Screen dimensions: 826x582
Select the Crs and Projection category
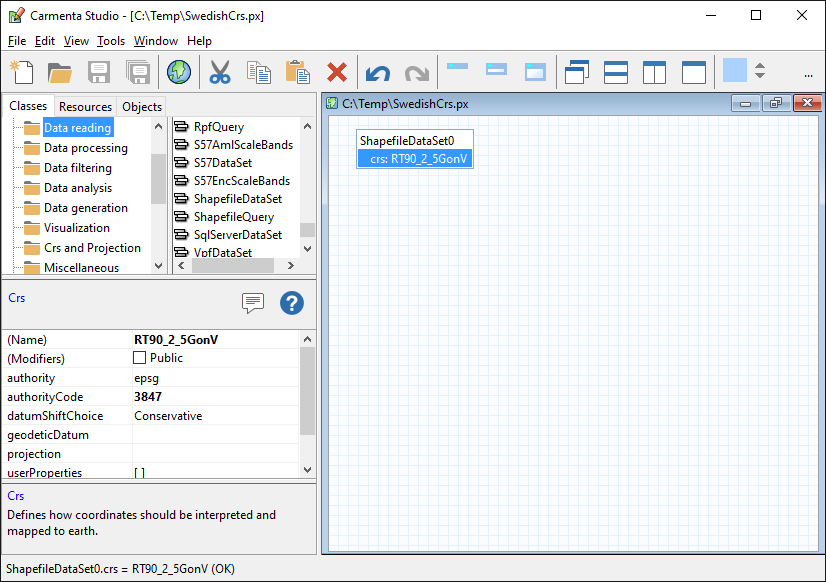[x=92, y=248]
